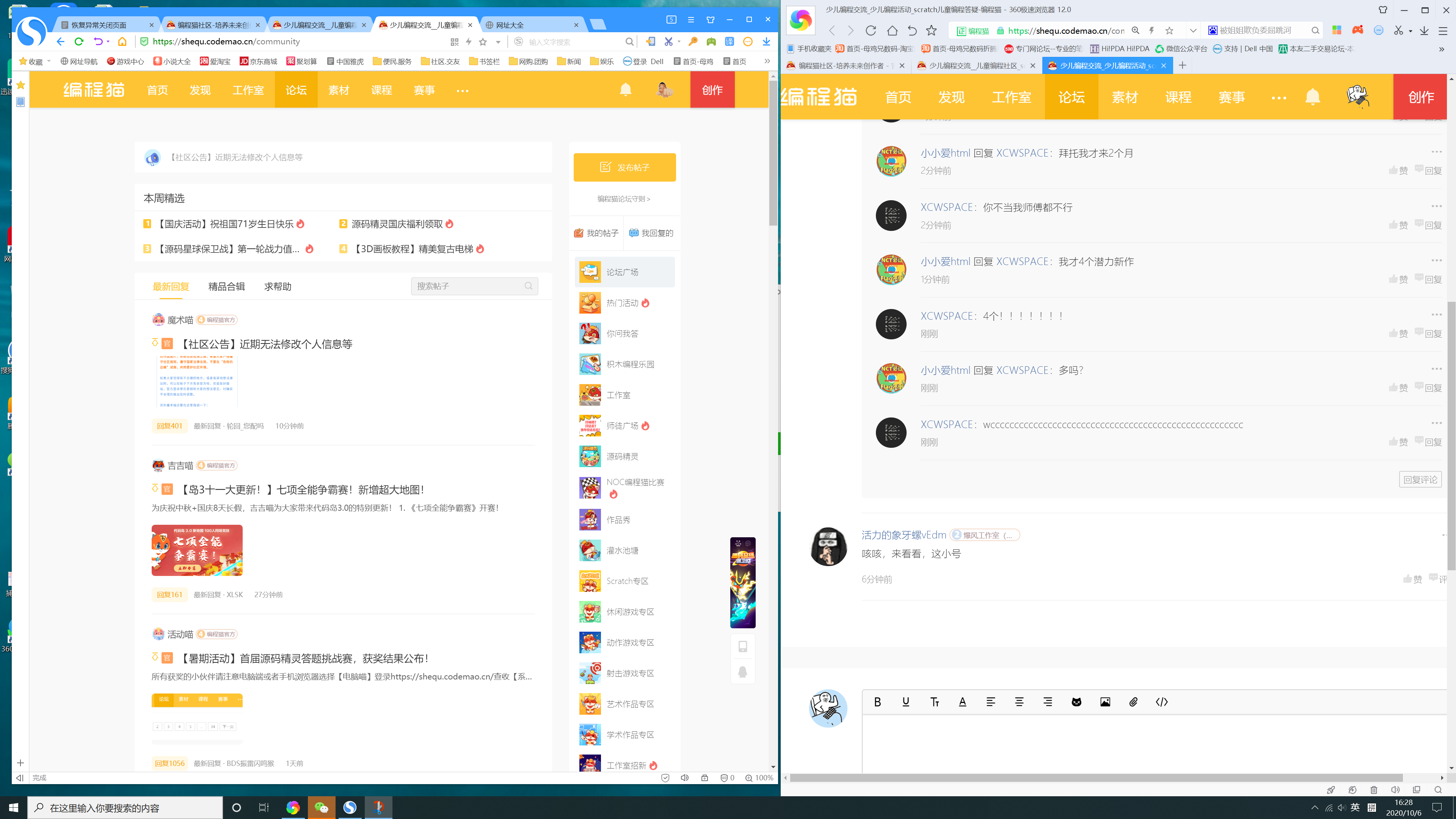The height and width of the screenshot is (819, 1456).
Task: Open 我的帖子 link
Action: 596,233
